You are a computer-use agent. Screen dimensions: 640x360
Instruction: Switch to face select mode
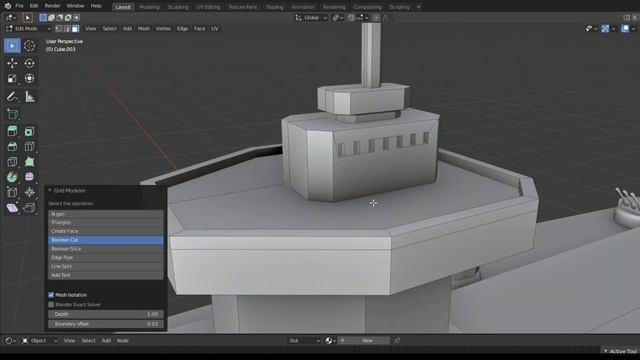tap(76, 29)
